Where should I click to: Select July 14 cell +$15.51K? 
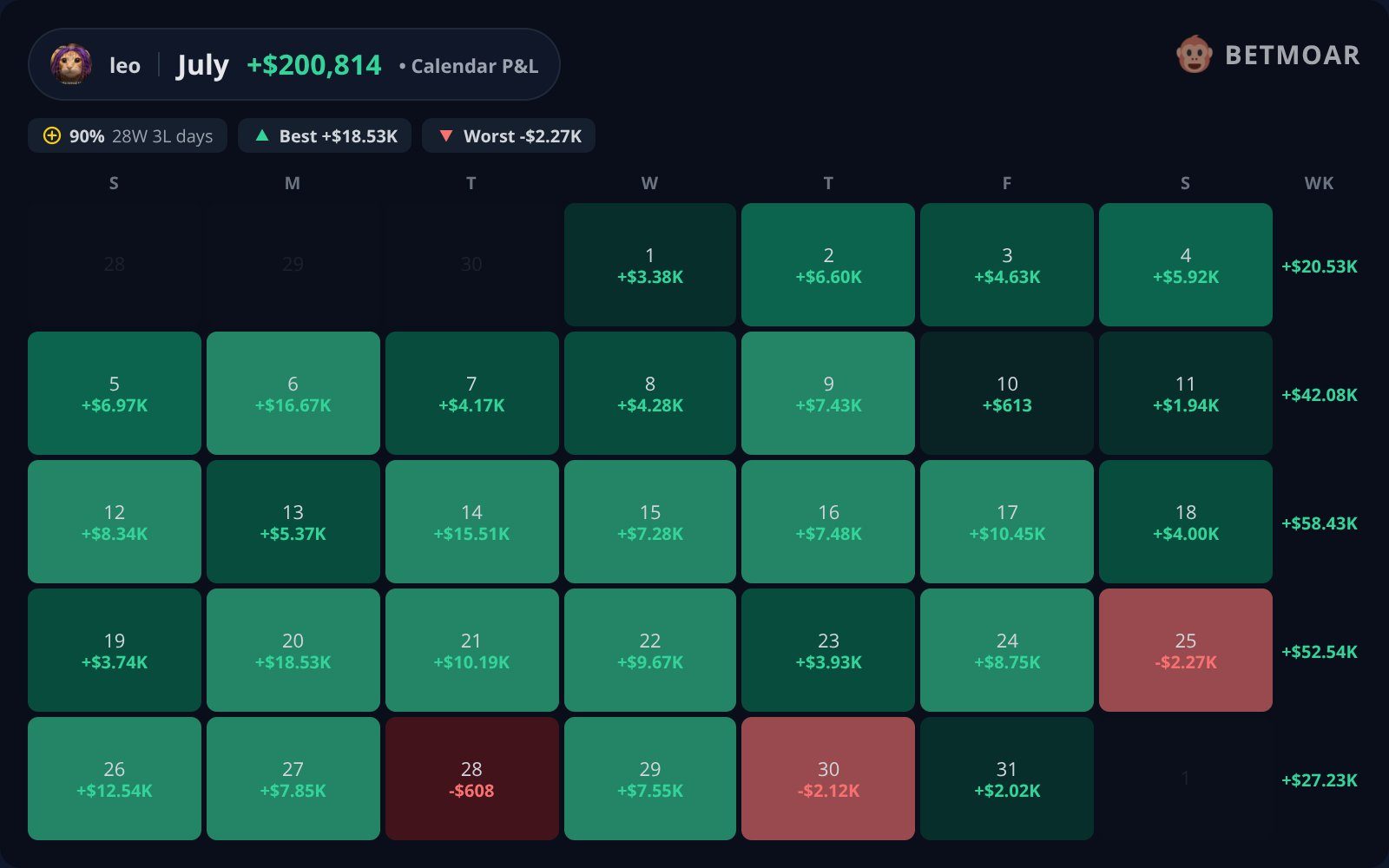[472, 522]
